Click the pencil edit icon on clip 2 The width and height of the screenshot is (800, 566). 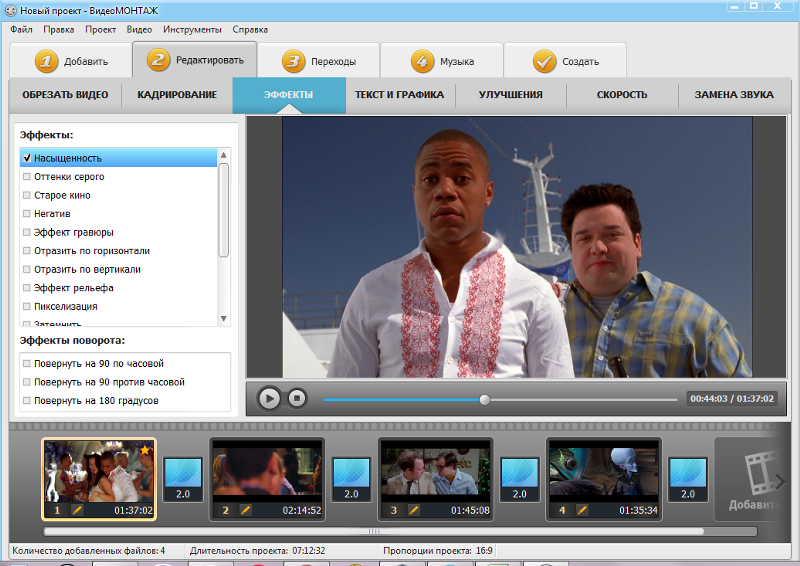pos(245,510)
